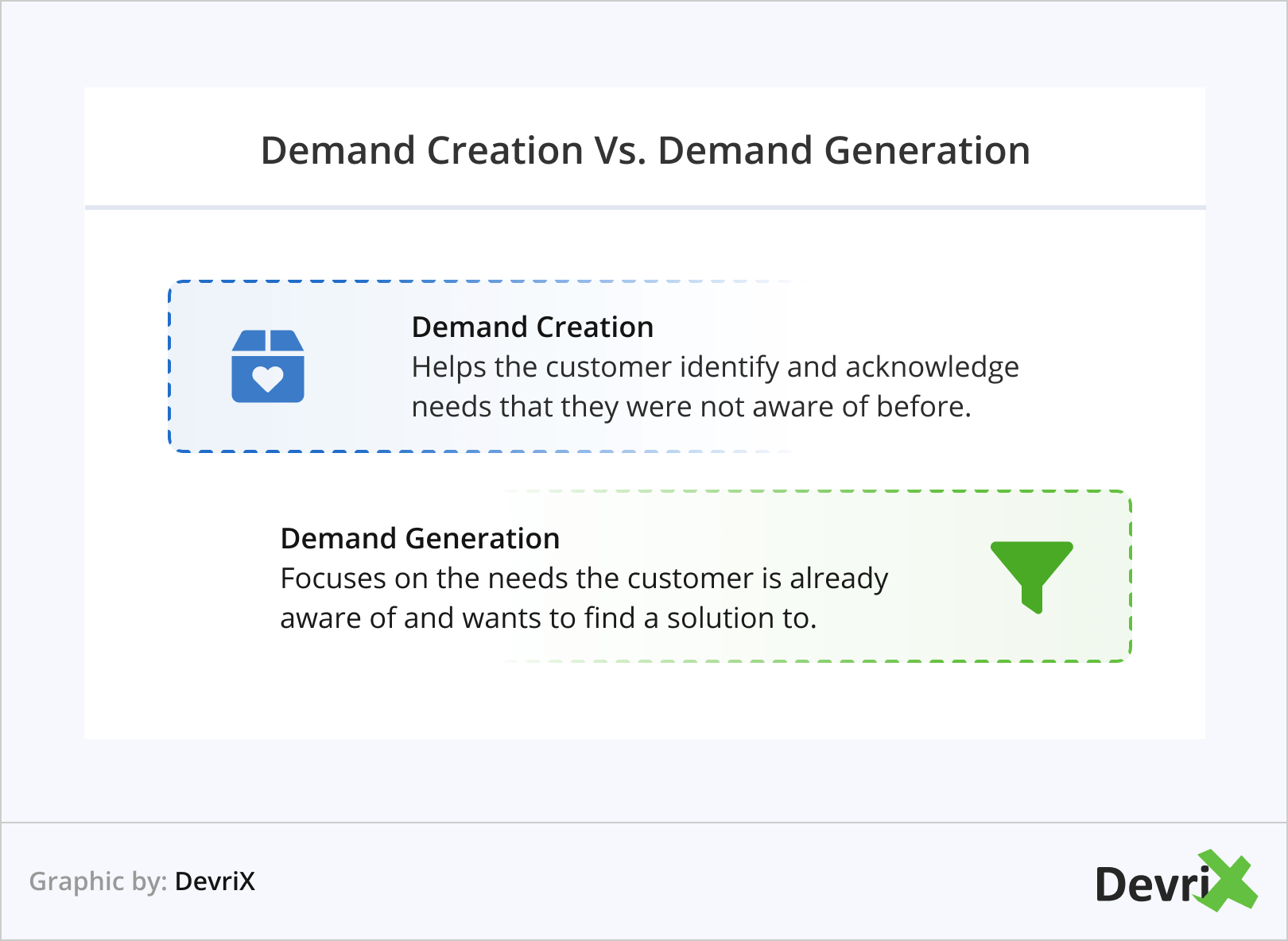
Task: Click the green X in the DevriX logo
Action: (1227, 881)
